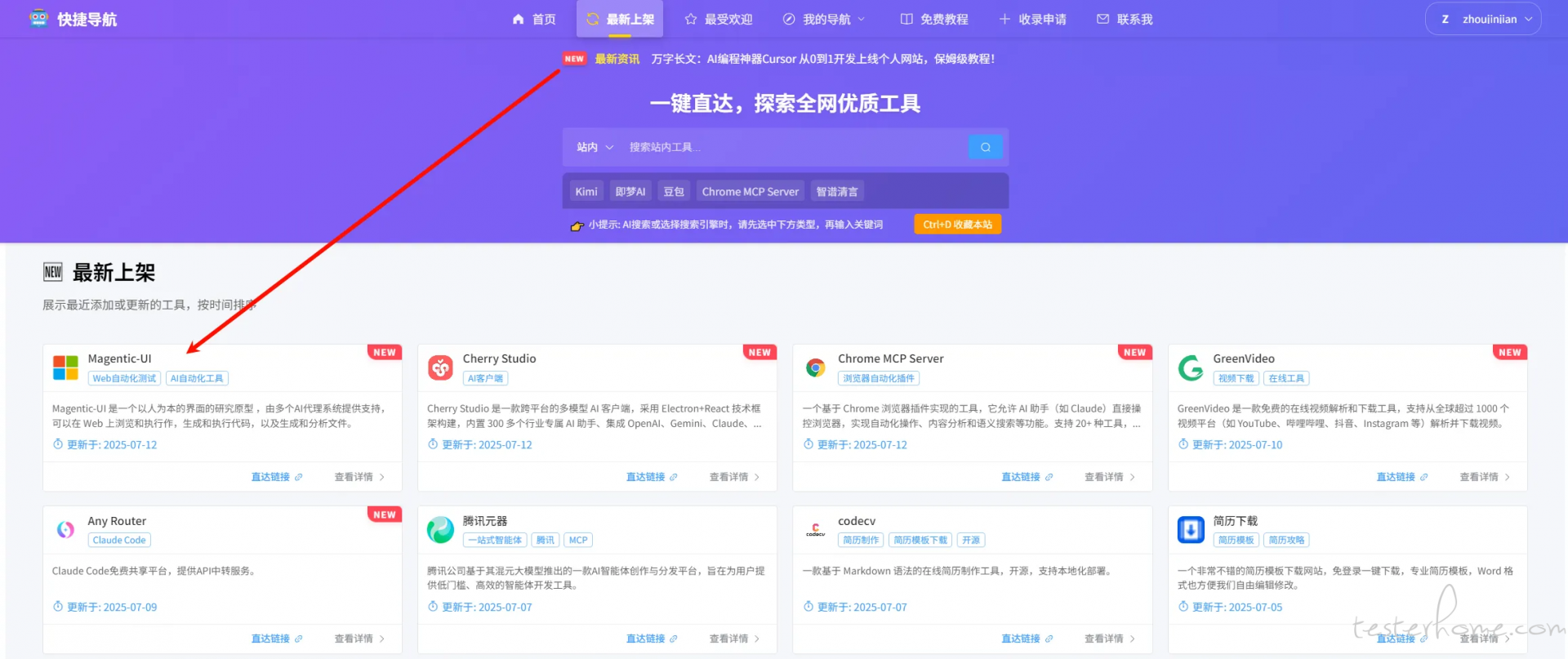This screenshot has width=1568, height=659.
Task: Click the 智谱清言 quick search tag
Action: click(x=837, y=192)
